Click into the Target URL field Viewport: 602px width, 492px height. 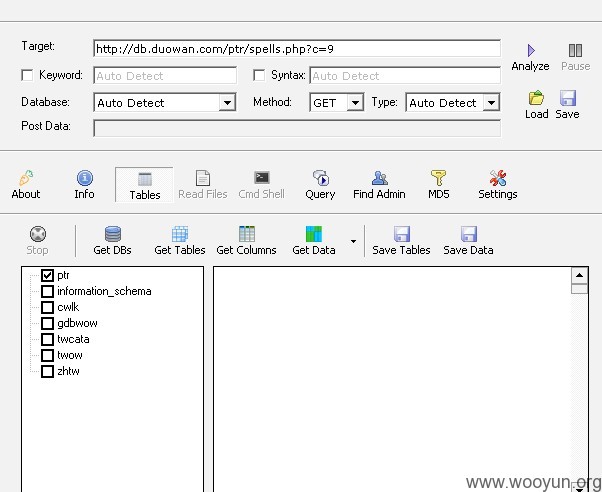coord(297,49)
